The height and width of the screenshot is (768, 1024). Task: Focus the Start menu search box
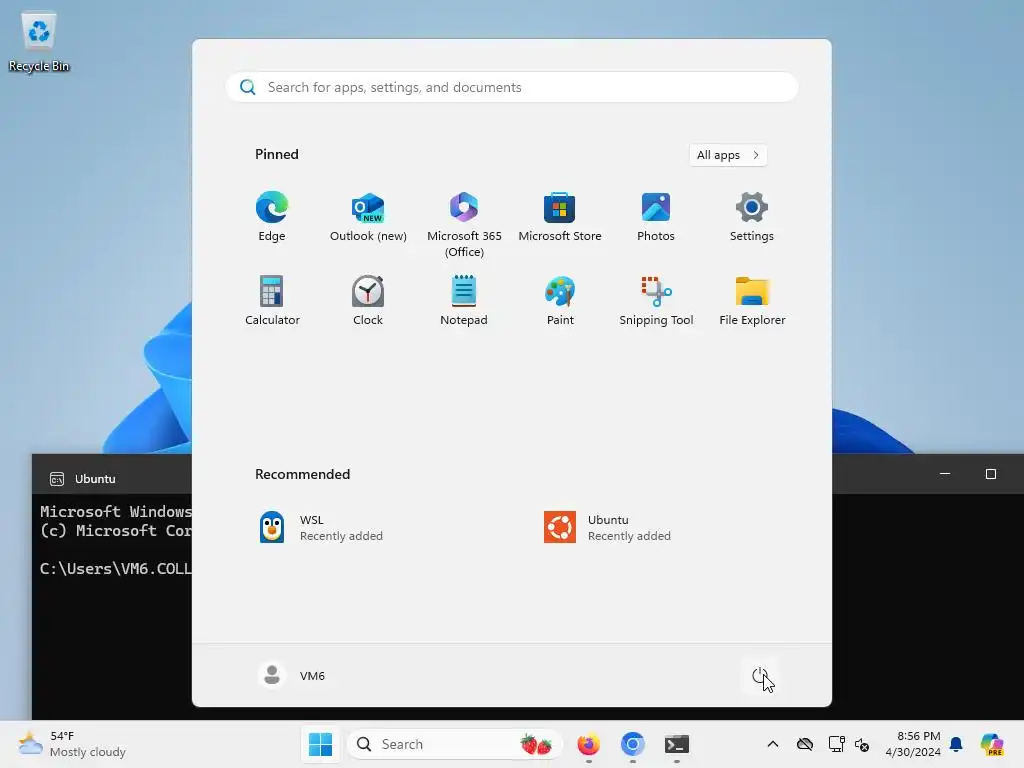[511, 87]
